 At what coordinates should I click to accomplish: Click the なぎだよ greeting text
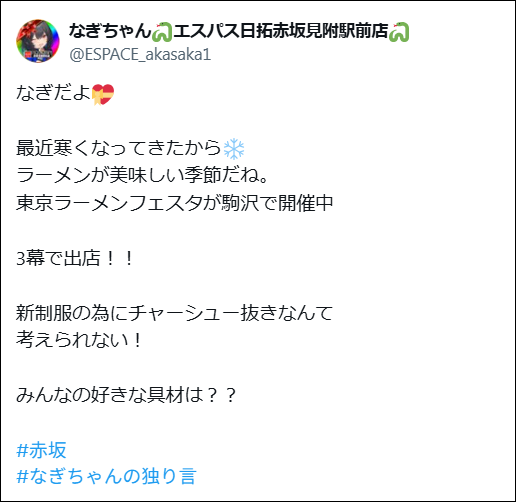53,93
